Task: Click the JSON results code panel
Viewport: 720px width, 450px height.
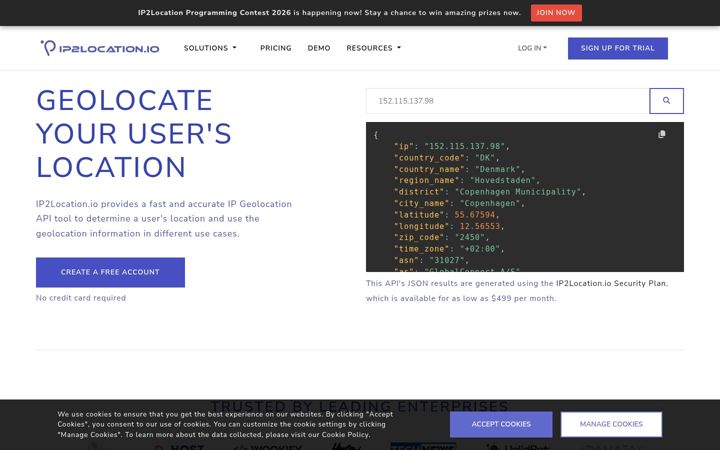Action: [x=525, y=197]
